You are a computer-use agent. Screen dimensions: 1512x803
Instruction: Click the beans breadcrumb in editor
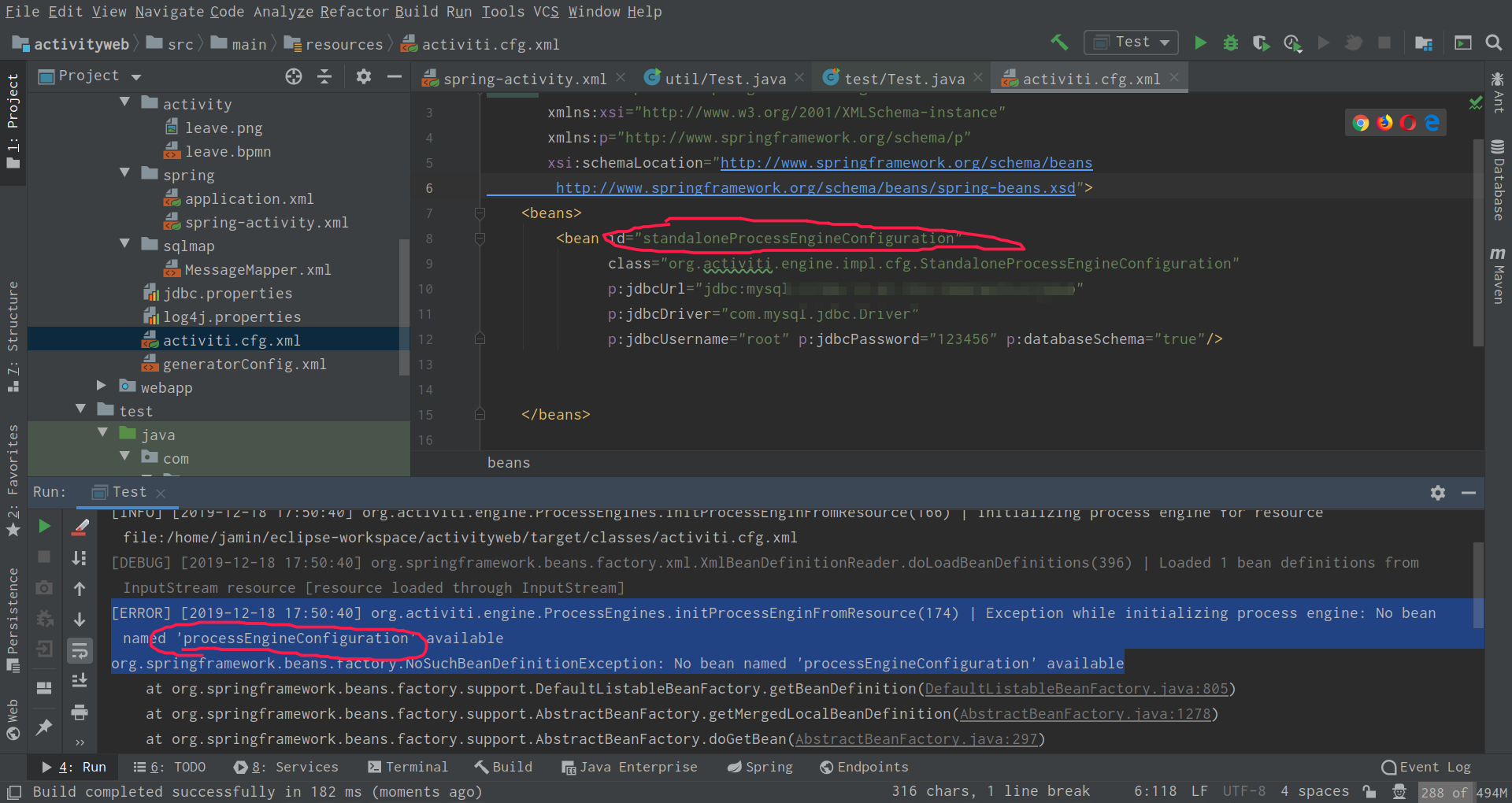(509, 463)
